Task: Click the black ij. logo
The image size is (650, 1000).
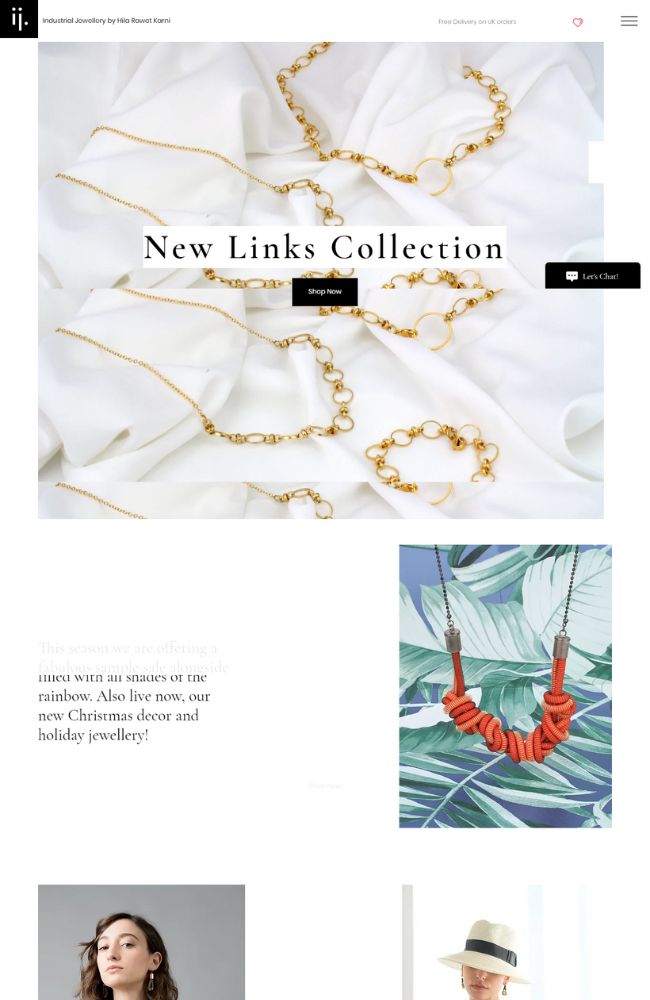Action: coord(18,18)
